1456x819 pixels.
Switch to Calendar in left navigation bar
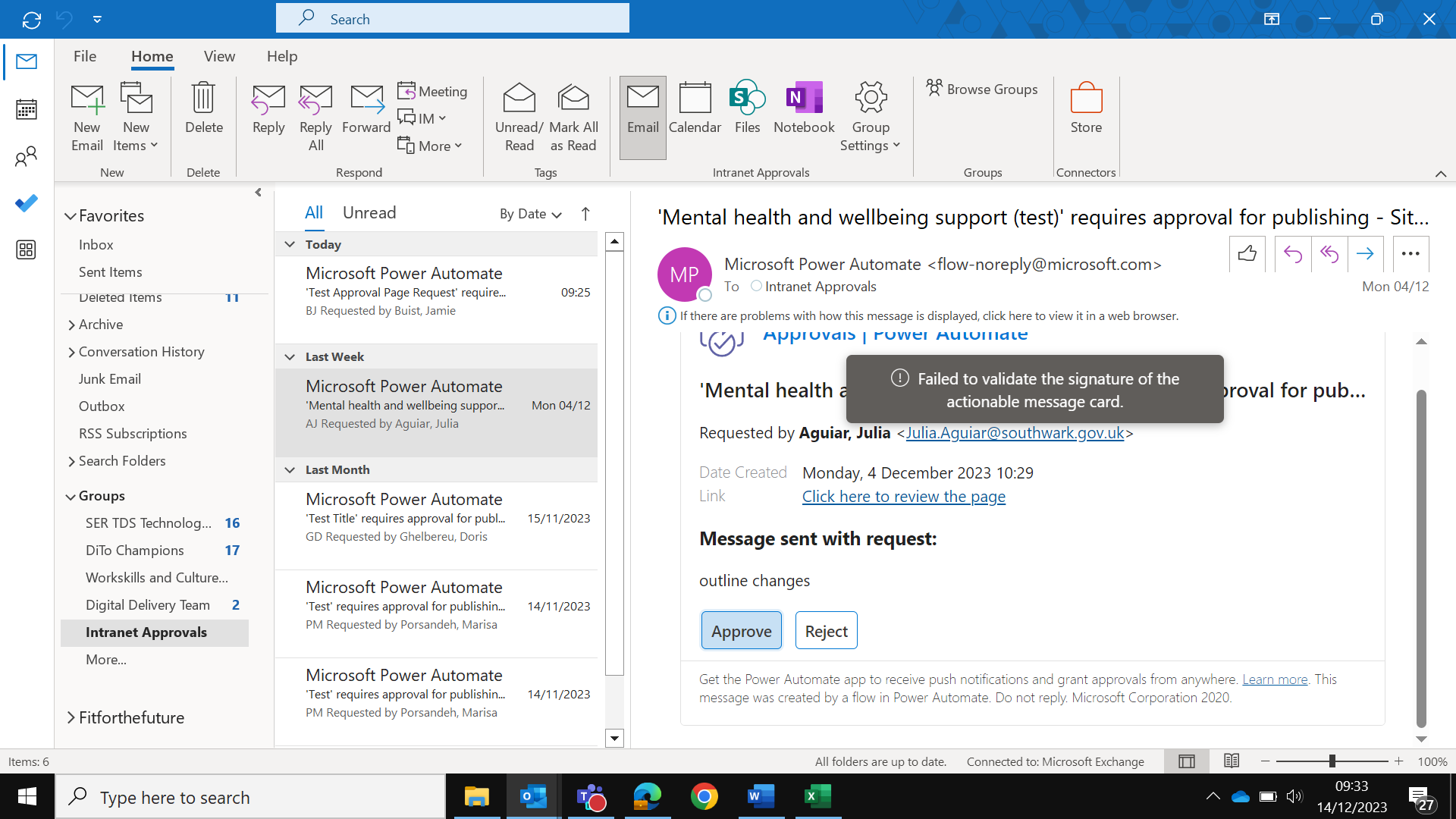pos(27,109)
